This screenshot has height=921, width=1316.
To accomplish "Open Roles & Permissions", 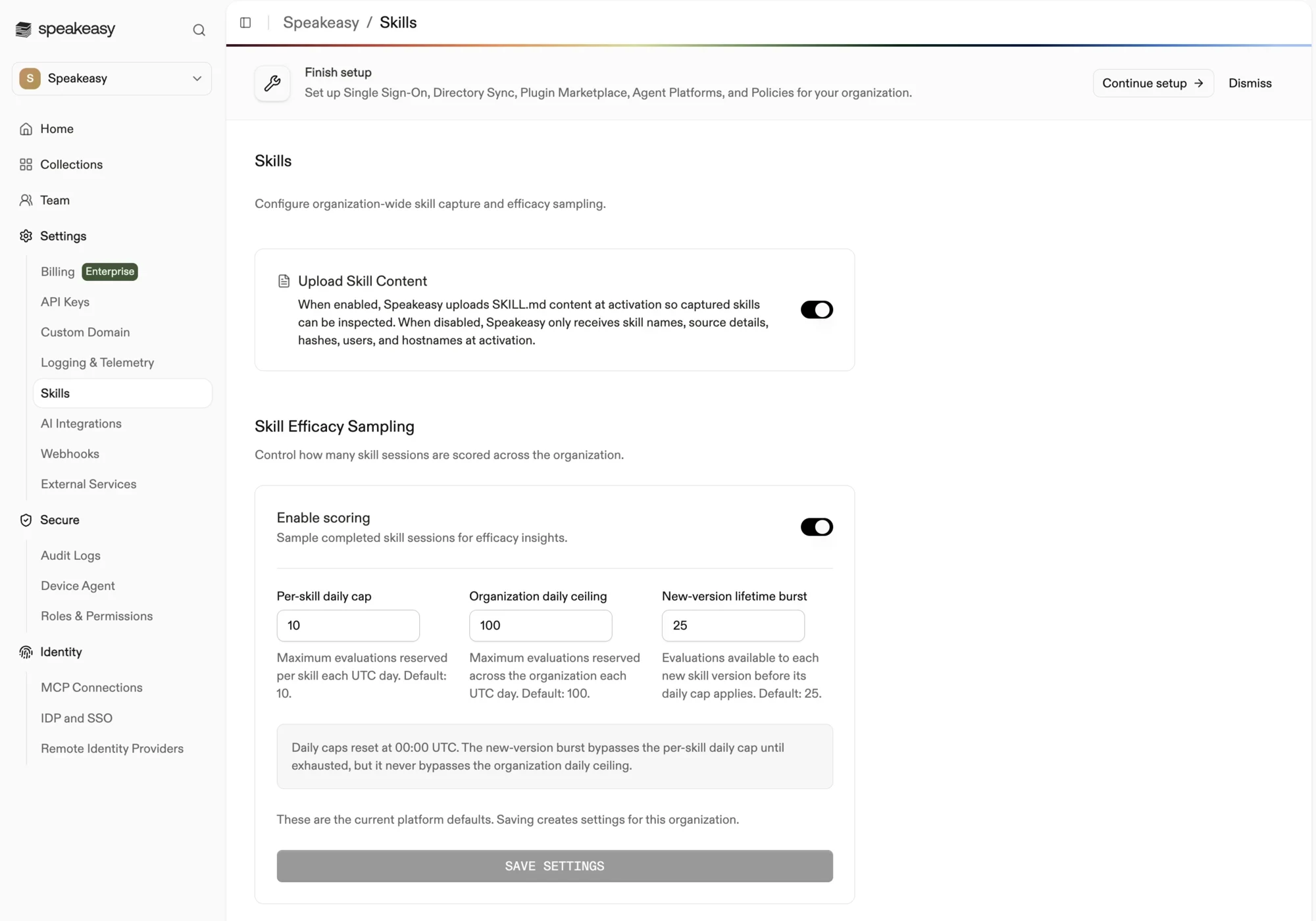I will (x=97, y=616).
